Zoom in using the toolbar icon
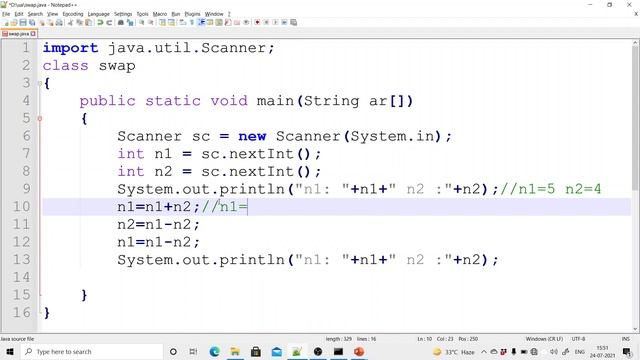 pyautogui.click(x=141, y=22)
